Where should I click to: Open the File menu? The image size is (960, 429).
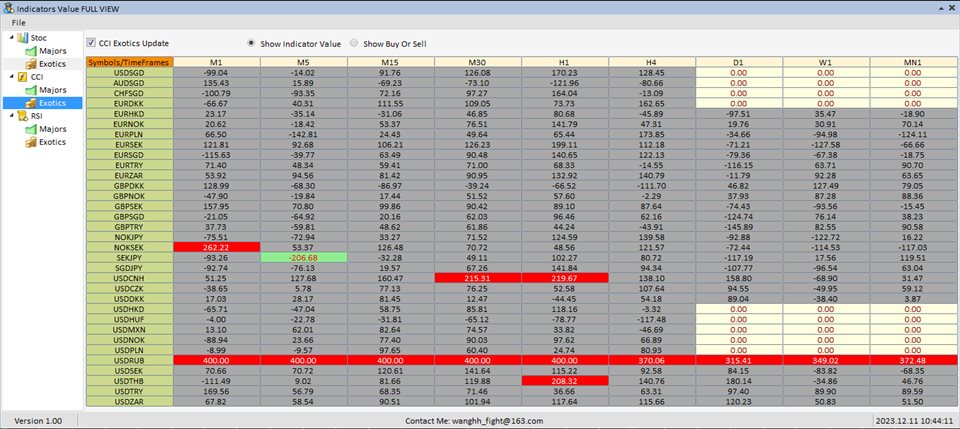point(18,23)
